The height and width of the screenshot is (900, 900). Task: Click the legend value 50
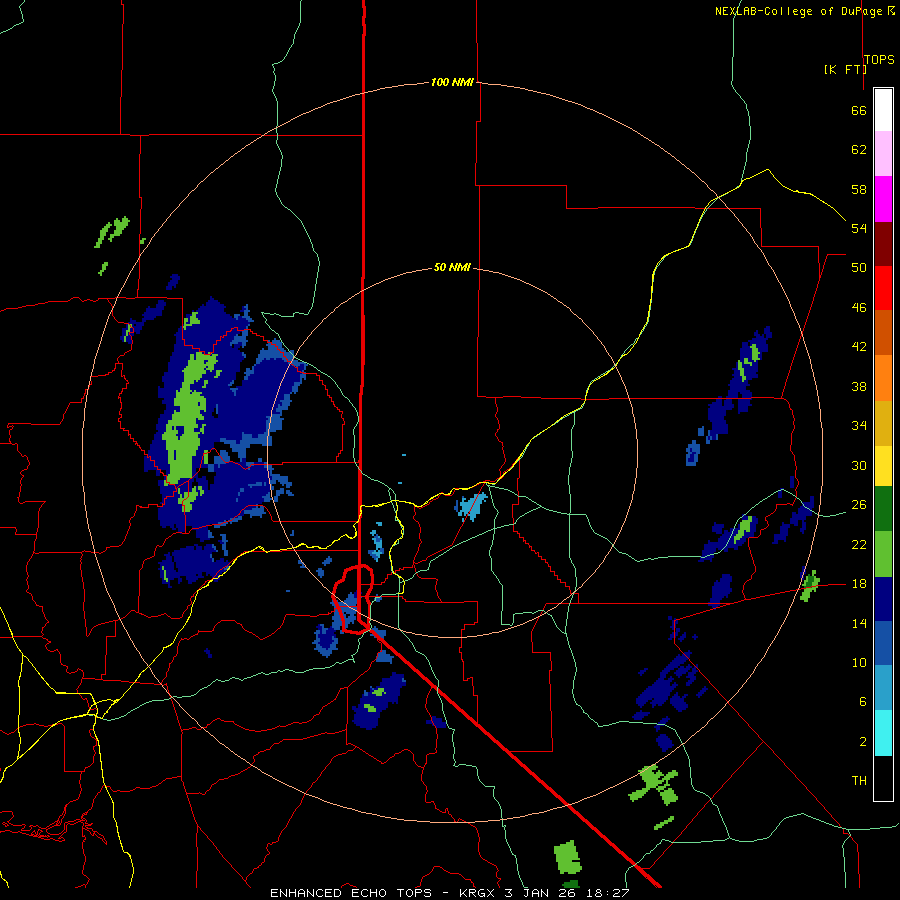859,268
